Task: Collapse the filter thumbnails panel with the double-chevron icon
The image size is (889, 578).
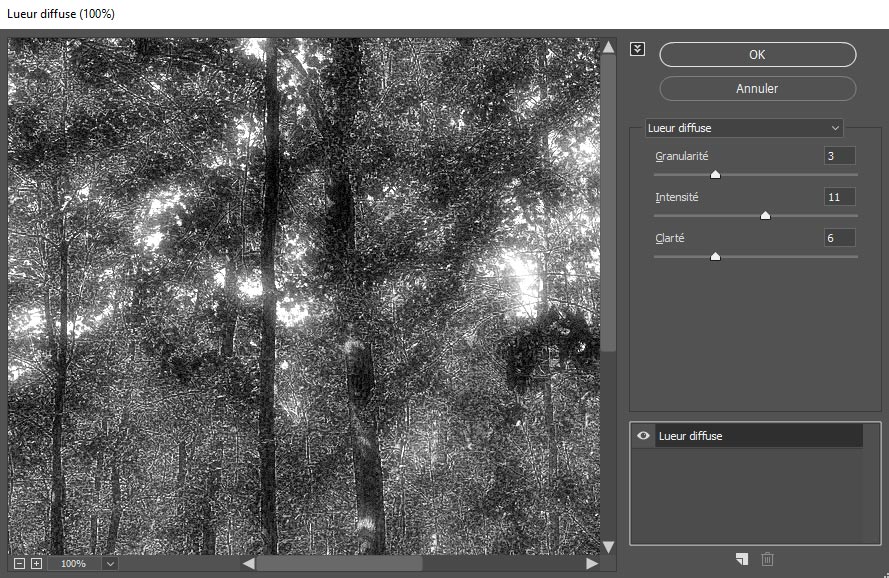Action: click(x=638, y=49)
